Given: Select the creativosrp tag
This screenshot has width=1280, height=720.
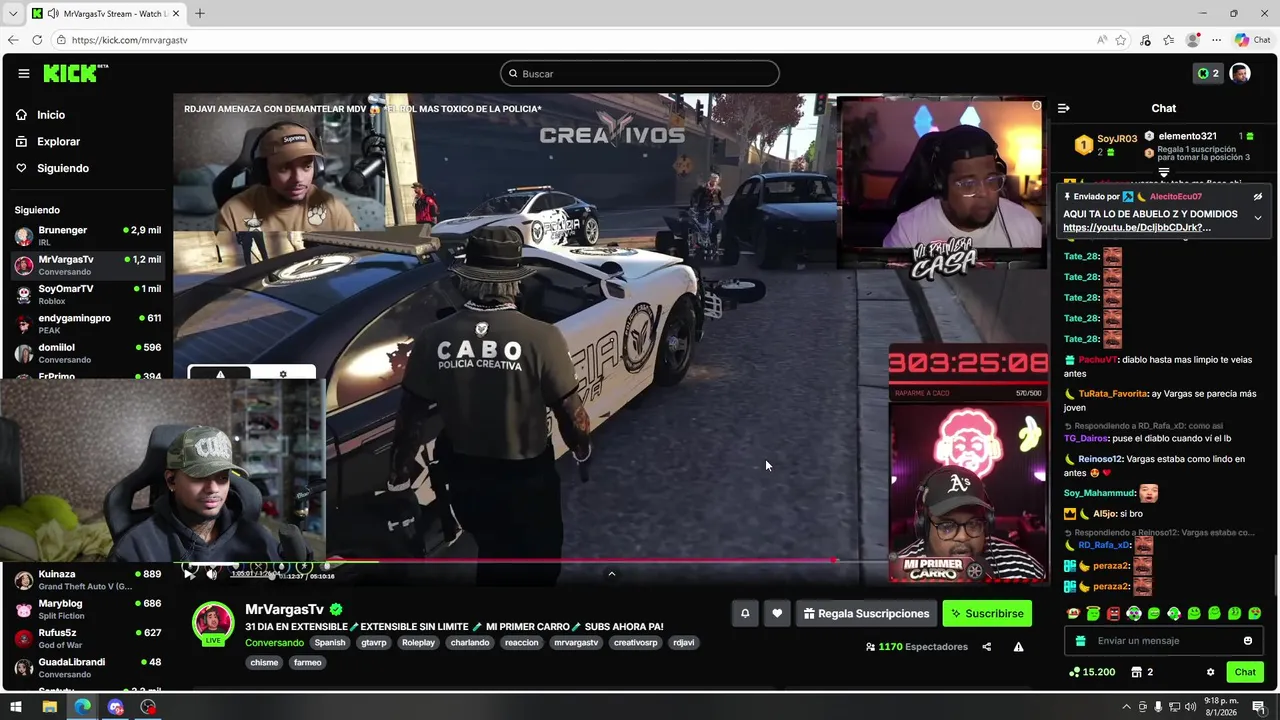Looking at the screenshot, I should click(x=636, y=643).
